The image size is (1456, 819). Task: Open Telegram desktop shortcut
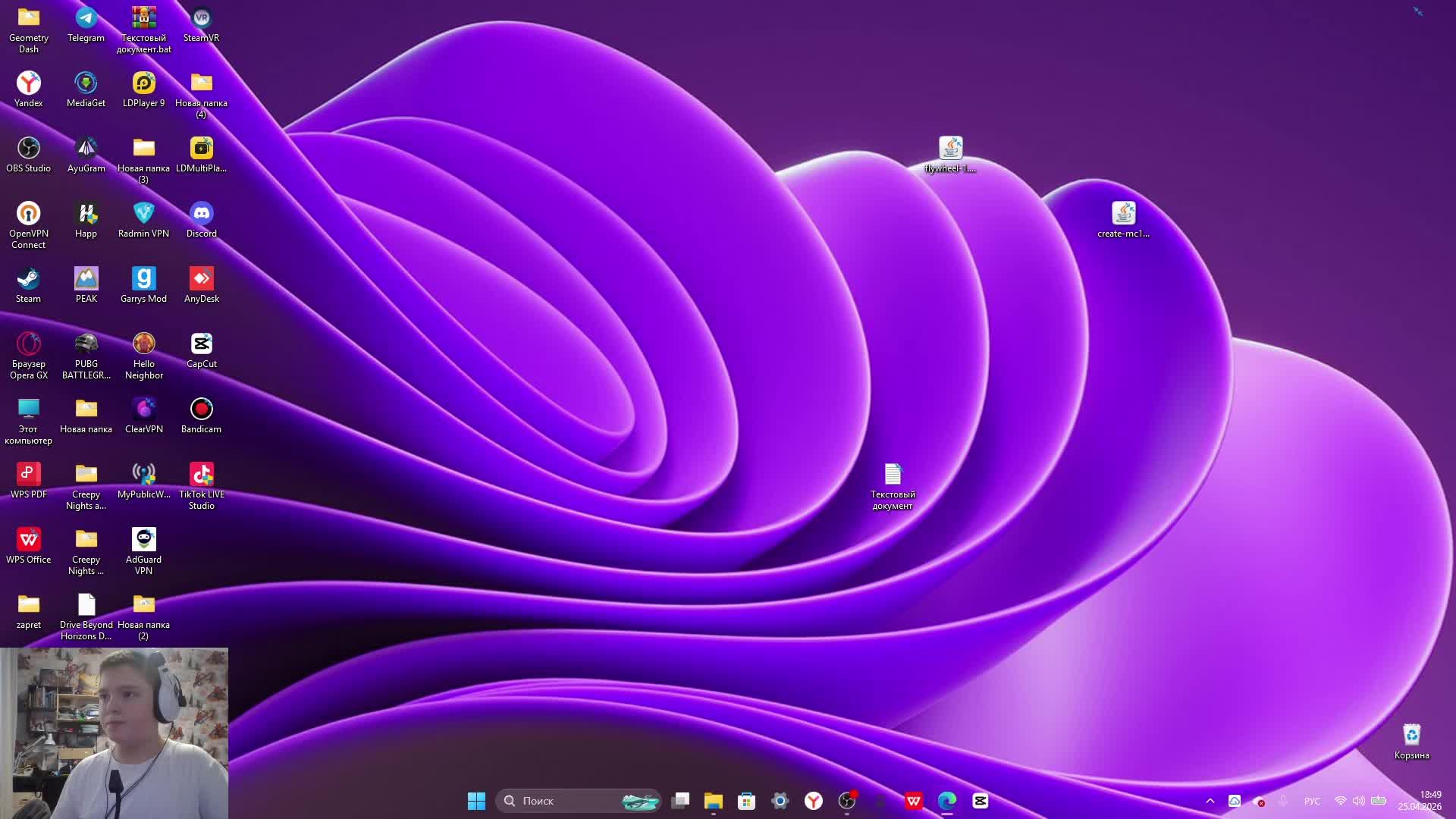click(86, 18)
